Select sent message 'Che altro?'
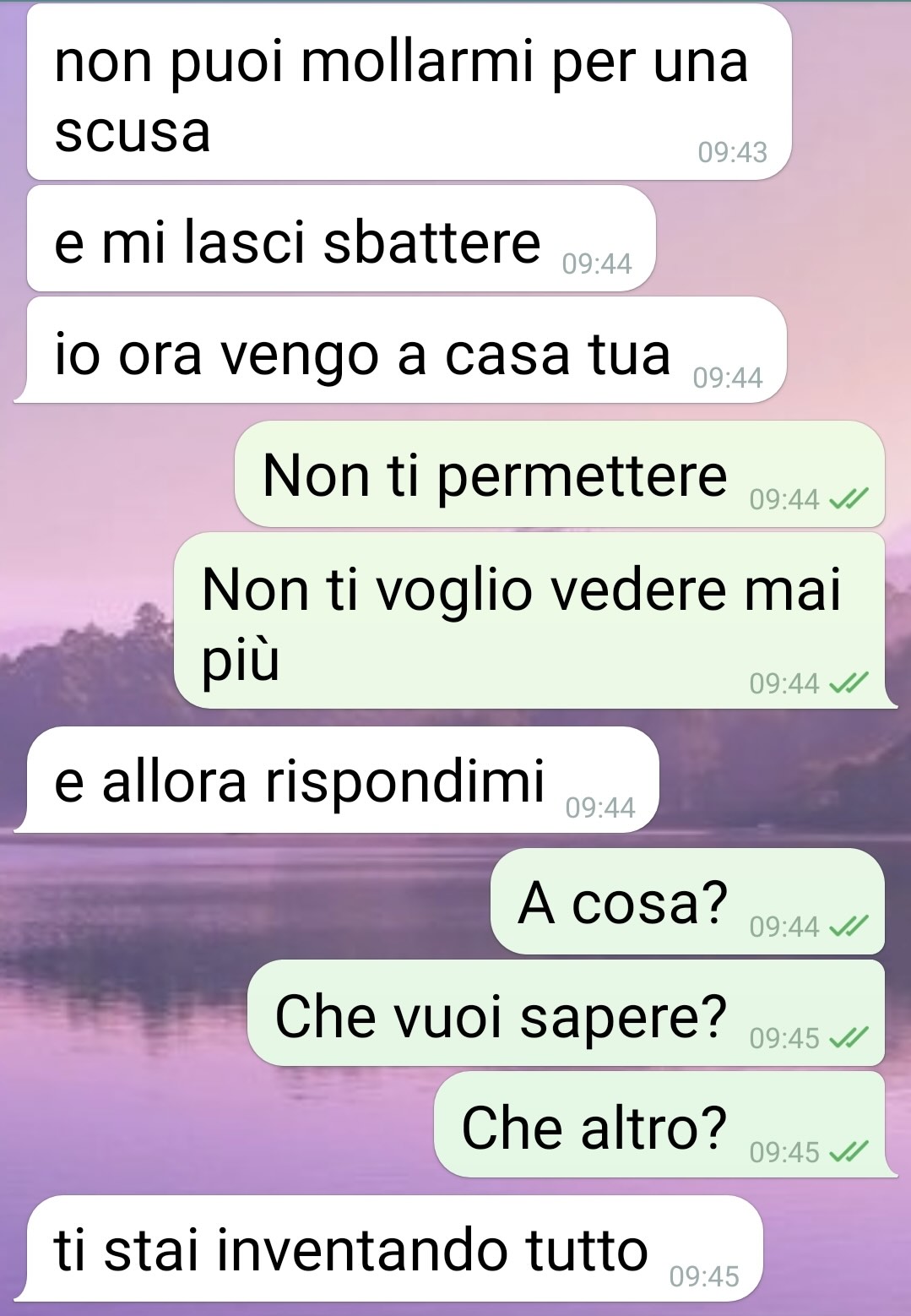911x1316 pixels. pos(665,1125)
